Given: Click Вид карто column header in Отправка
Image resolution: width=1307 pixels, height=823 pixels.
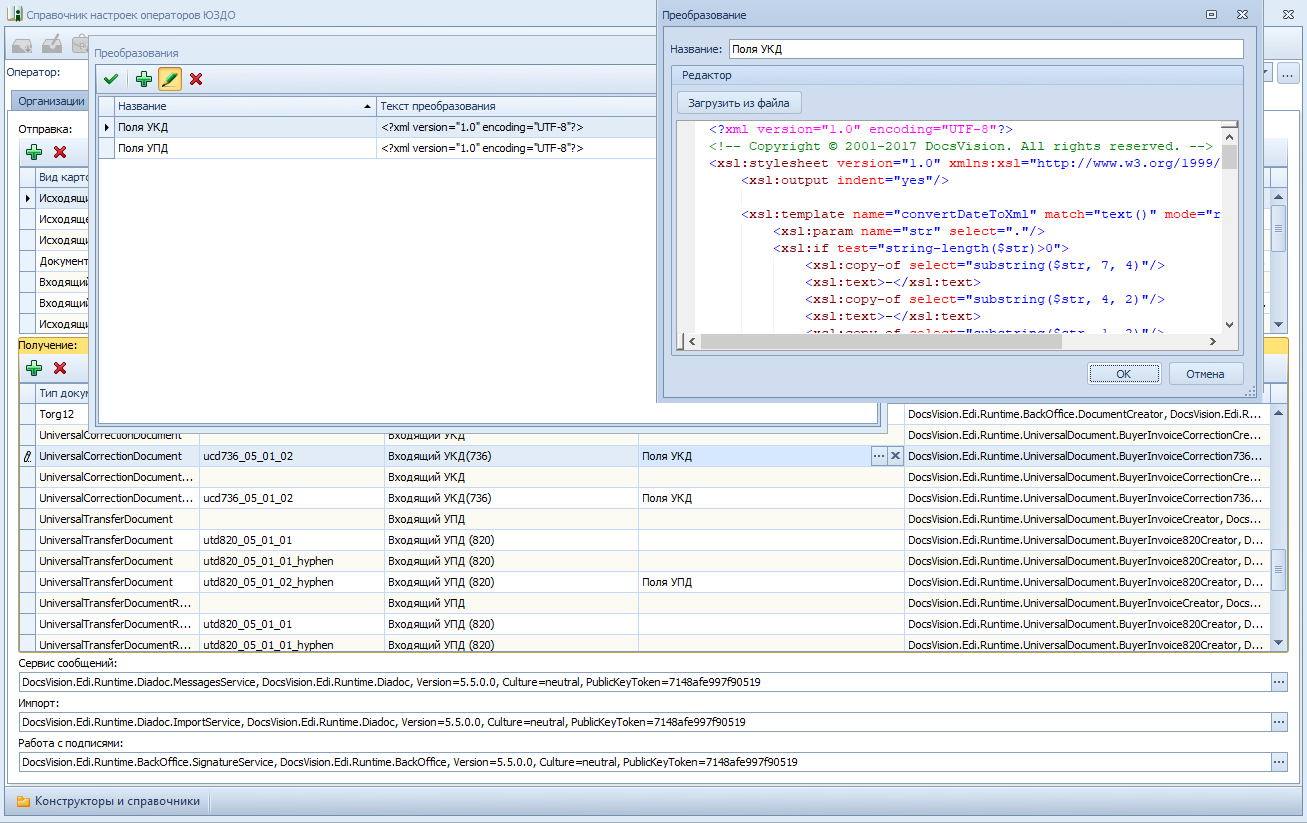Looking at the screenshot, I should [62, 177].
